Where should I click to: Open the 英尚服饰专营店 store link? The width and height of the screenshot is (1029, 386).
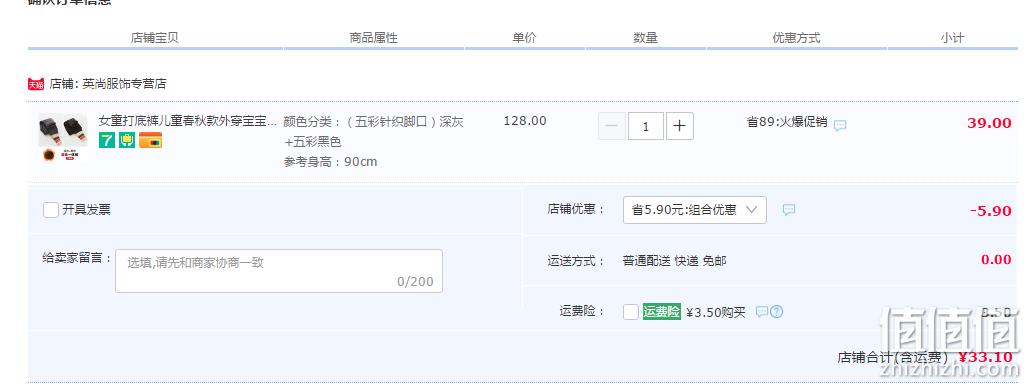click(124, 84)
